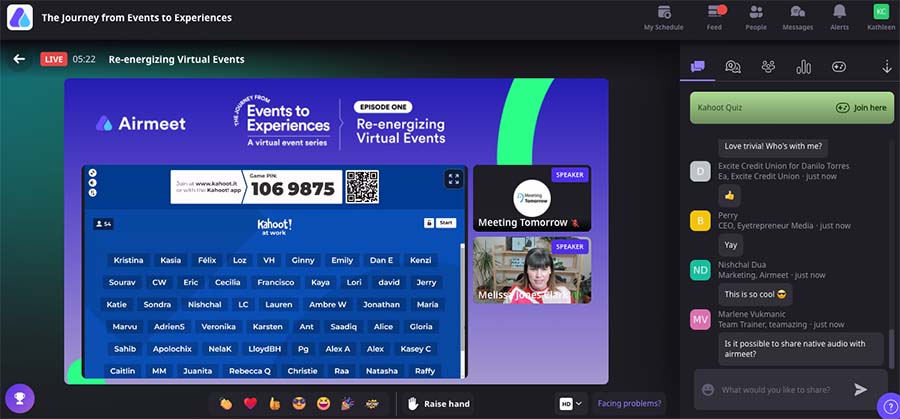Click Marlene Vukmanic's MV avatar
Viewport: 900px width, 419px height.
coord(700,319)
